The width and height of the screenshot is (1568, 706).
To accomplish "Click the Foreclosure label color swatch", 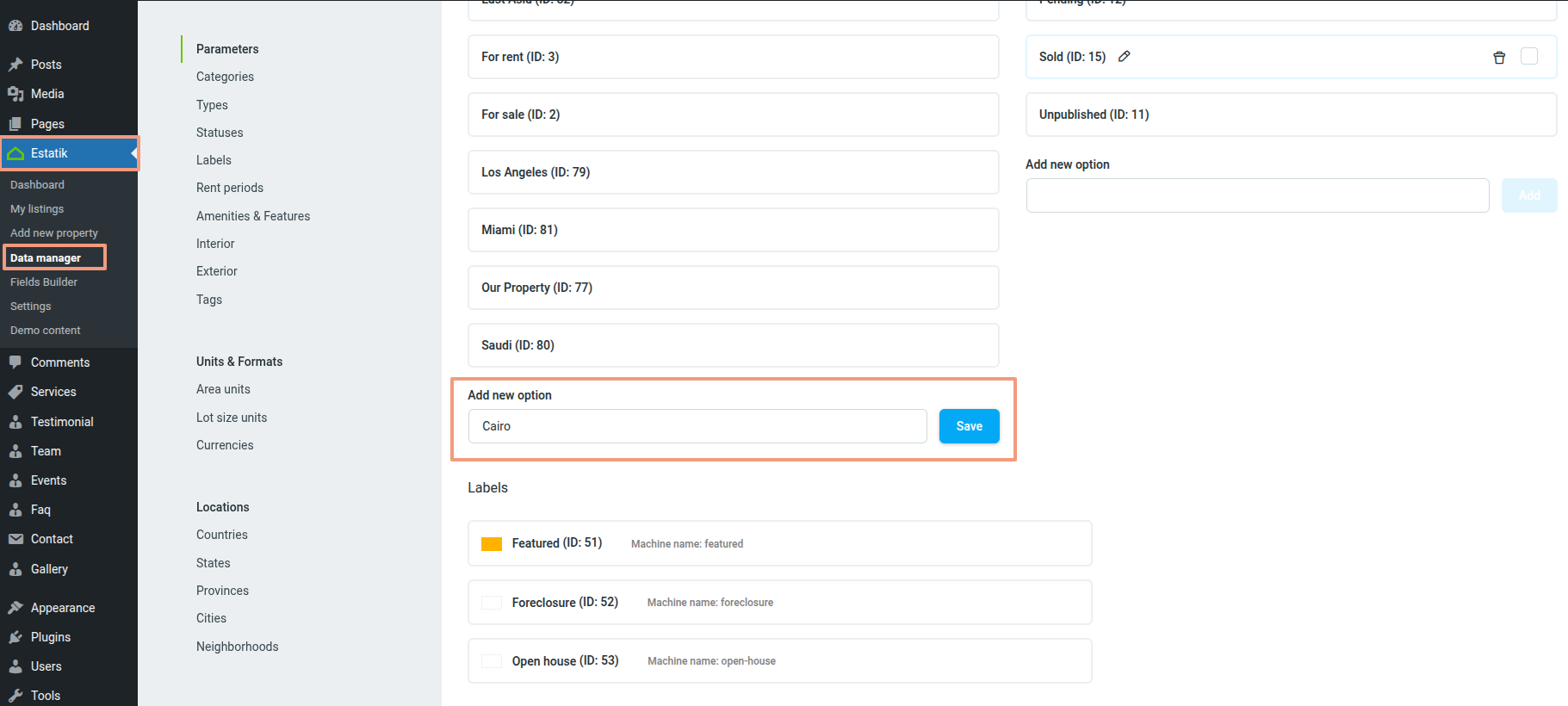I will pos(492,603).
